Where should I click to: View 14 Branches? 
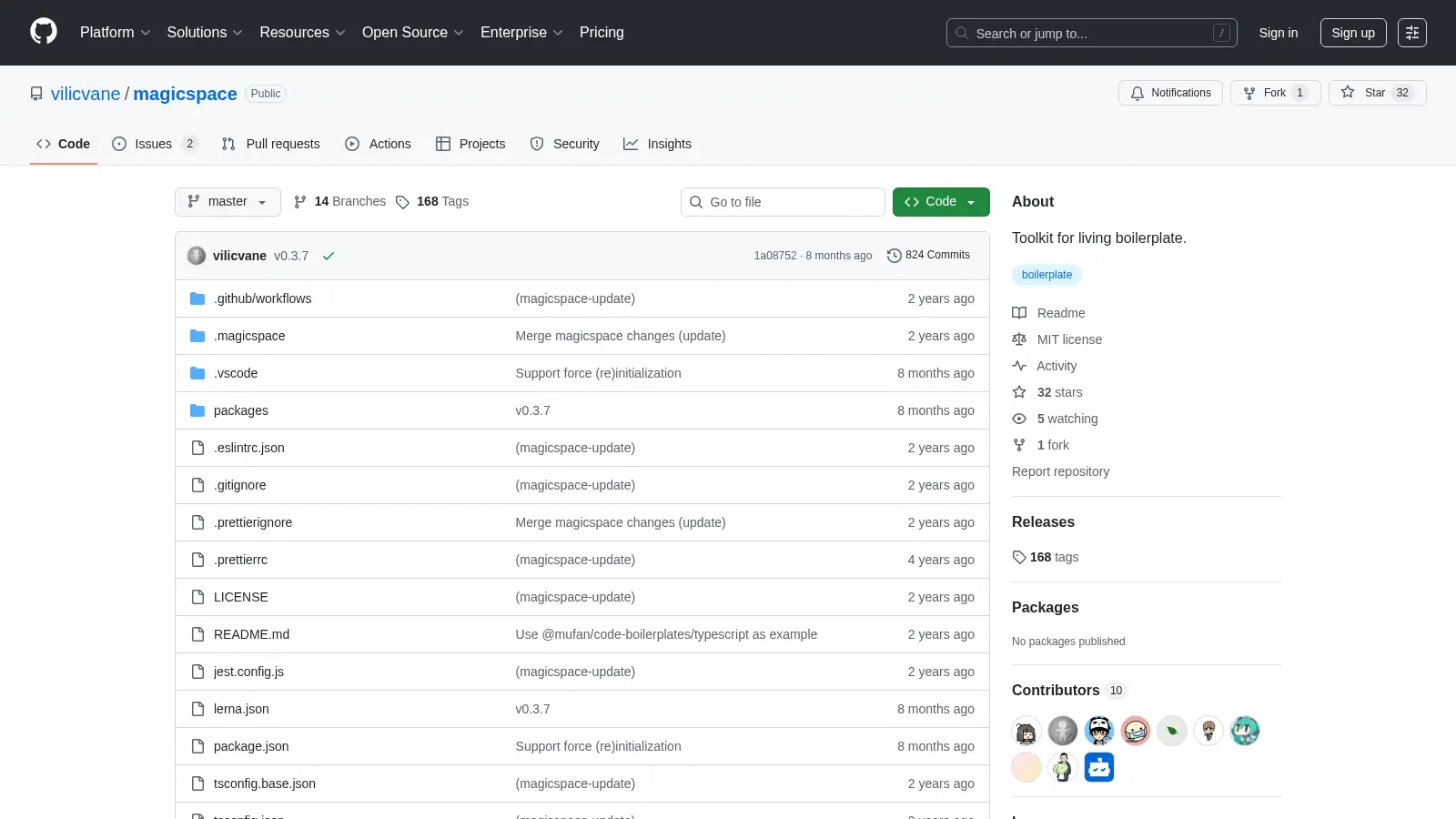(x=339, y=202)
